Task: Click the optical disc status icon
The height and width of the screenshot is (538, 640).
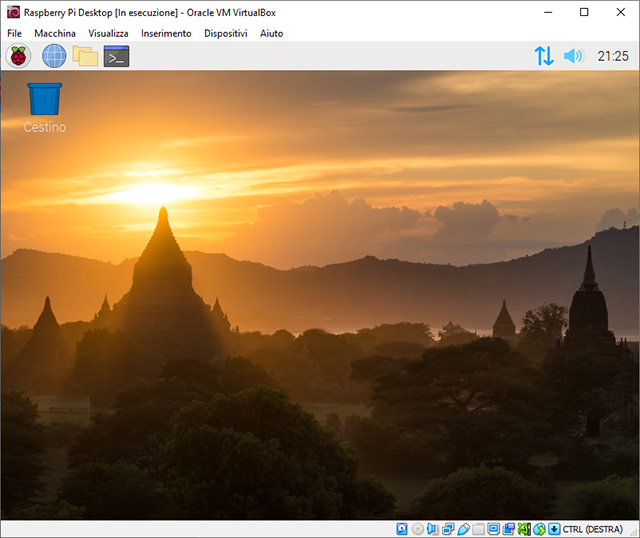Action: tap(417, 529)
